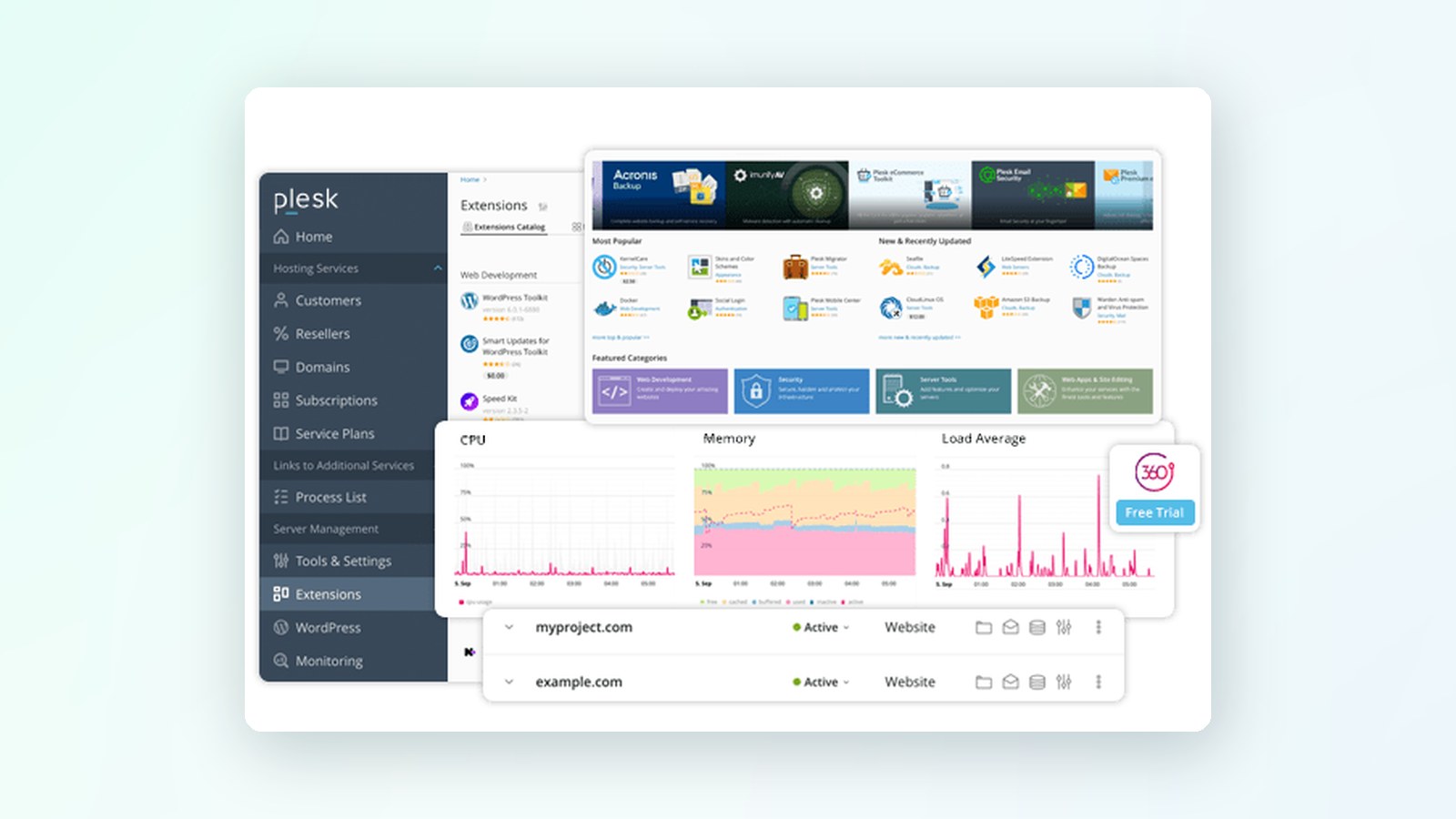Click the Load Average chart
This screenshot has width=1456, height=819.
point(1045,521)
